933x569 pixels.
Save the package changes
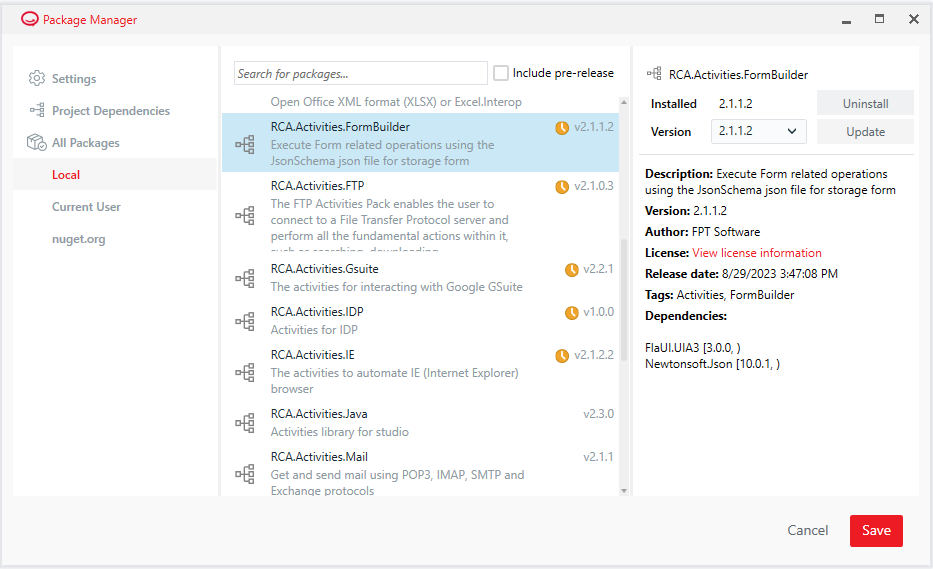coord(876,530)
